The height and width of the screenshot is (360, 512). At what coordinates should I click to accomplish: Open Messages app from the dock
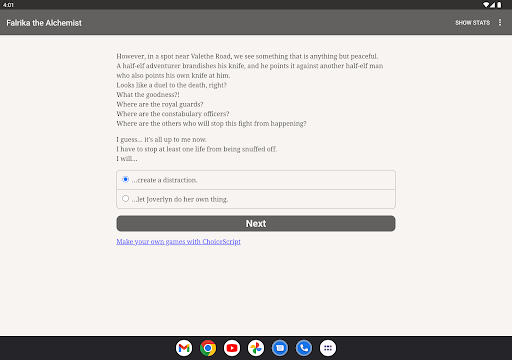[280, 348]
